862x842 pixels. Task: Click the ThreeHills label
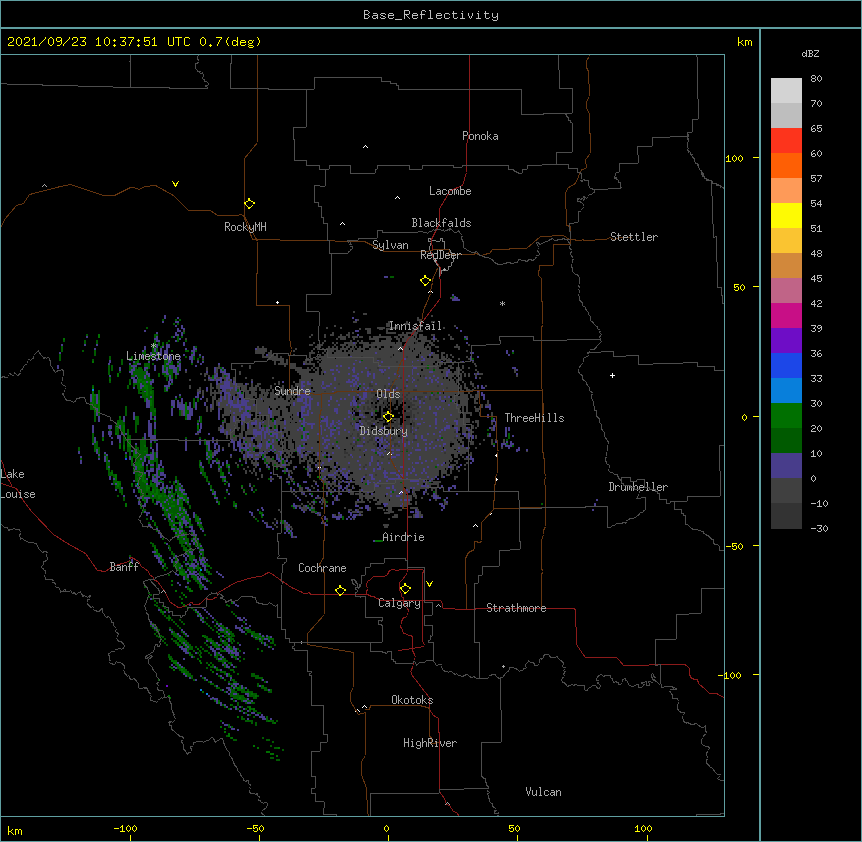click(x=534, y=418)
